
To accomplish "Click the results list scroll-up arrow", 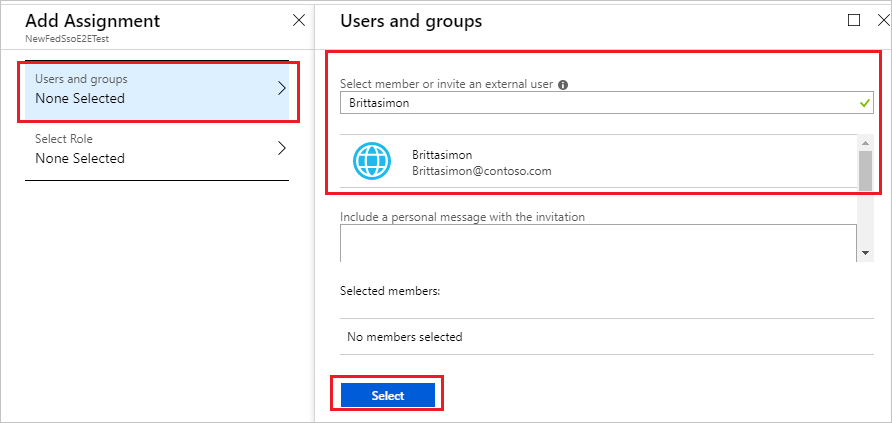I will pos(865,142).
